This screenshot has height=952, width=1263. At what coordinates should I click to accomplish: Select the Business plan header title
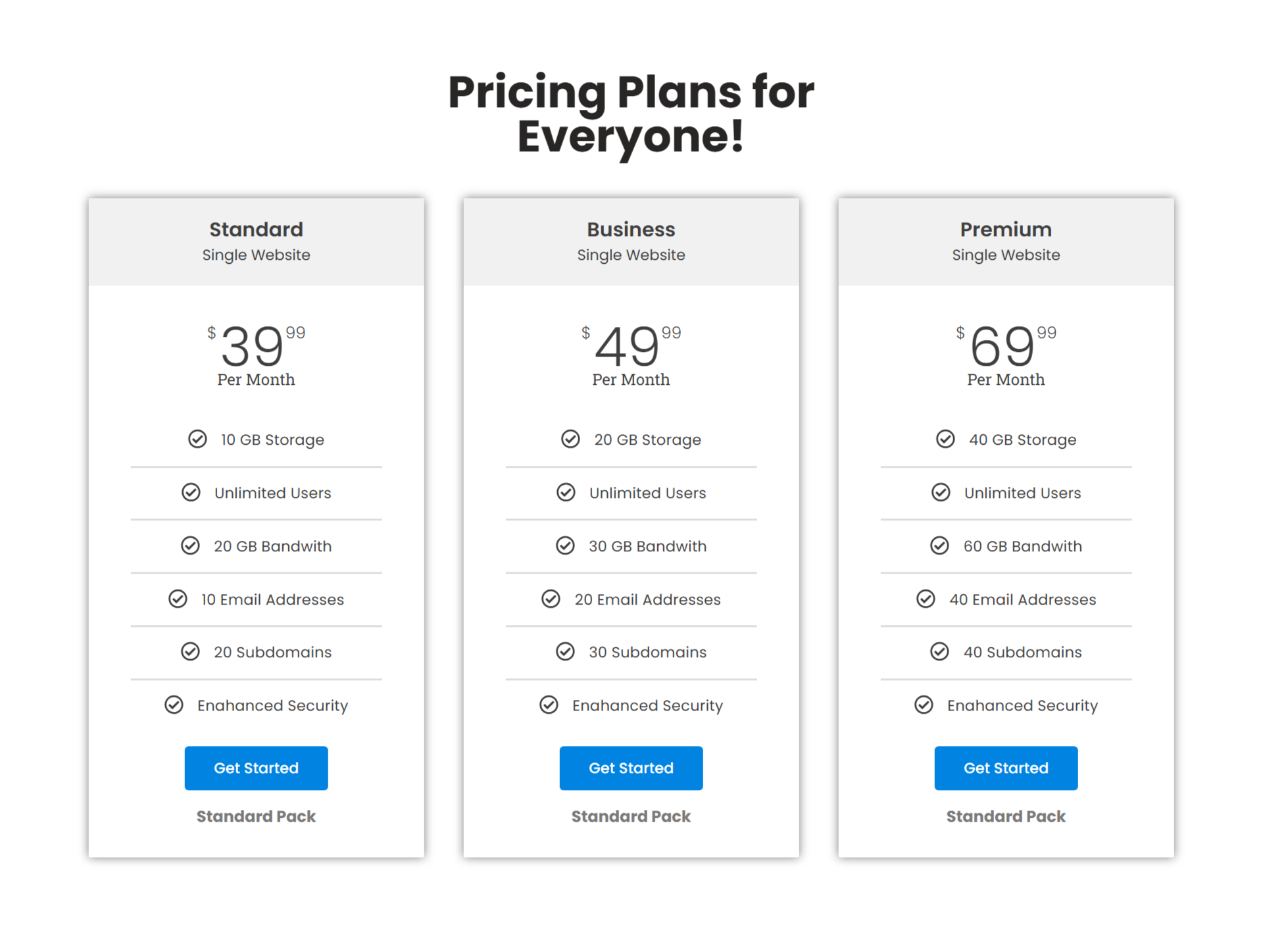pos(631,230)
